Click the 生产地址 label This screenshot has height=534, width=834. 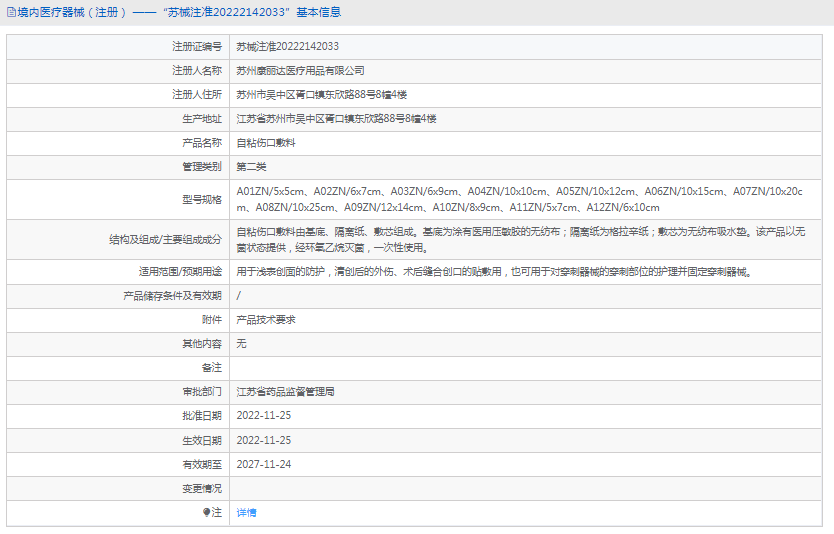click(202, 119)
